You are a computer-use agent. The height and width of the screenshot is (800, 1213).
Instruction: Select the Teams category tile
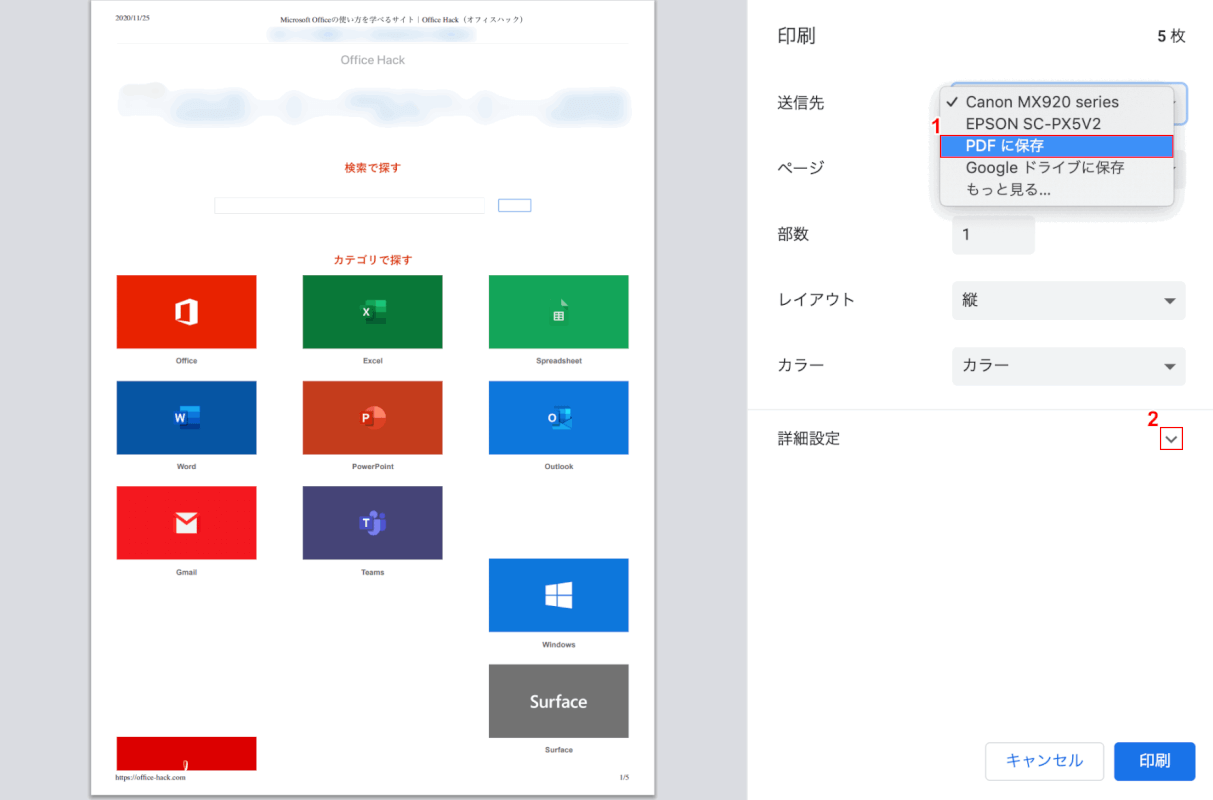click(372, 522)
